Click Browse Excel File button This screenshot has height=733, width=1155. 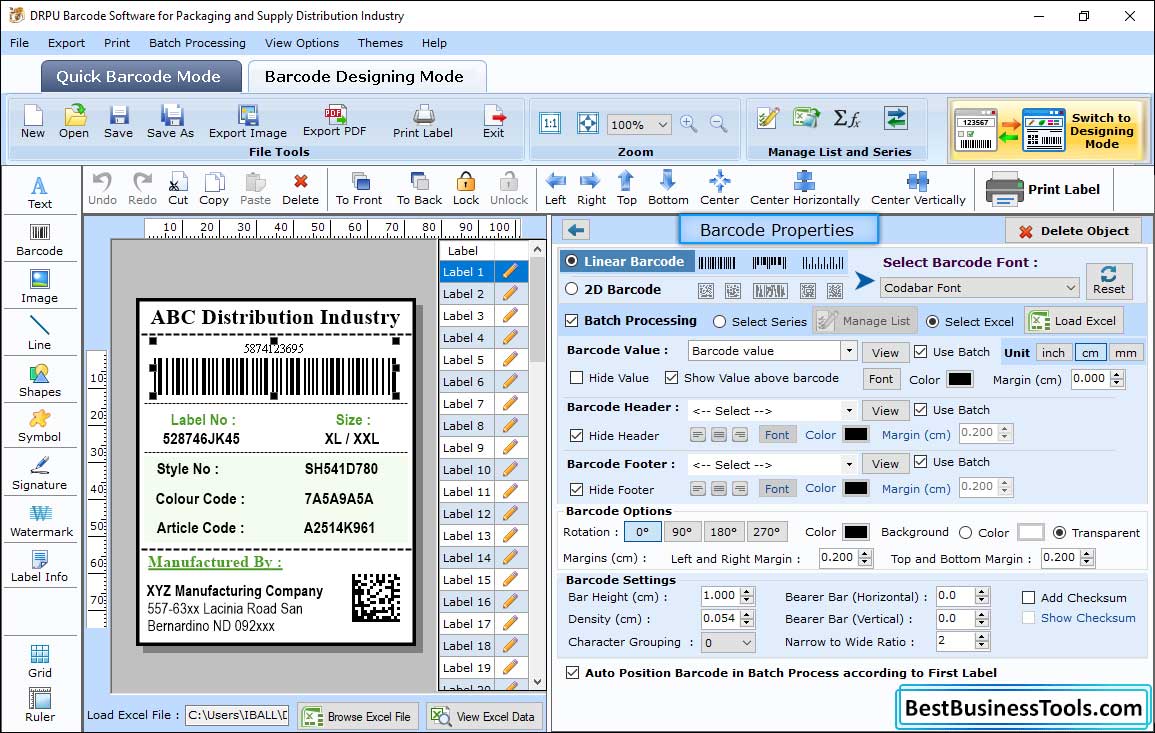[x=358, y=716]
